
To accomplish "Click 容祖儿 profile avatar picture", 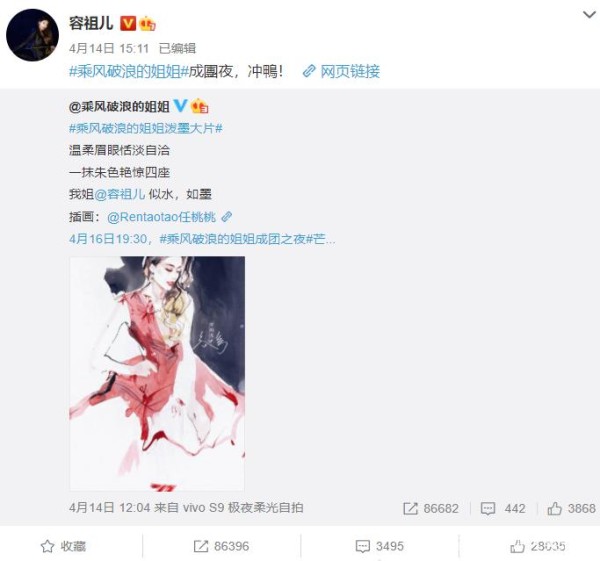I will coord(33,35).
